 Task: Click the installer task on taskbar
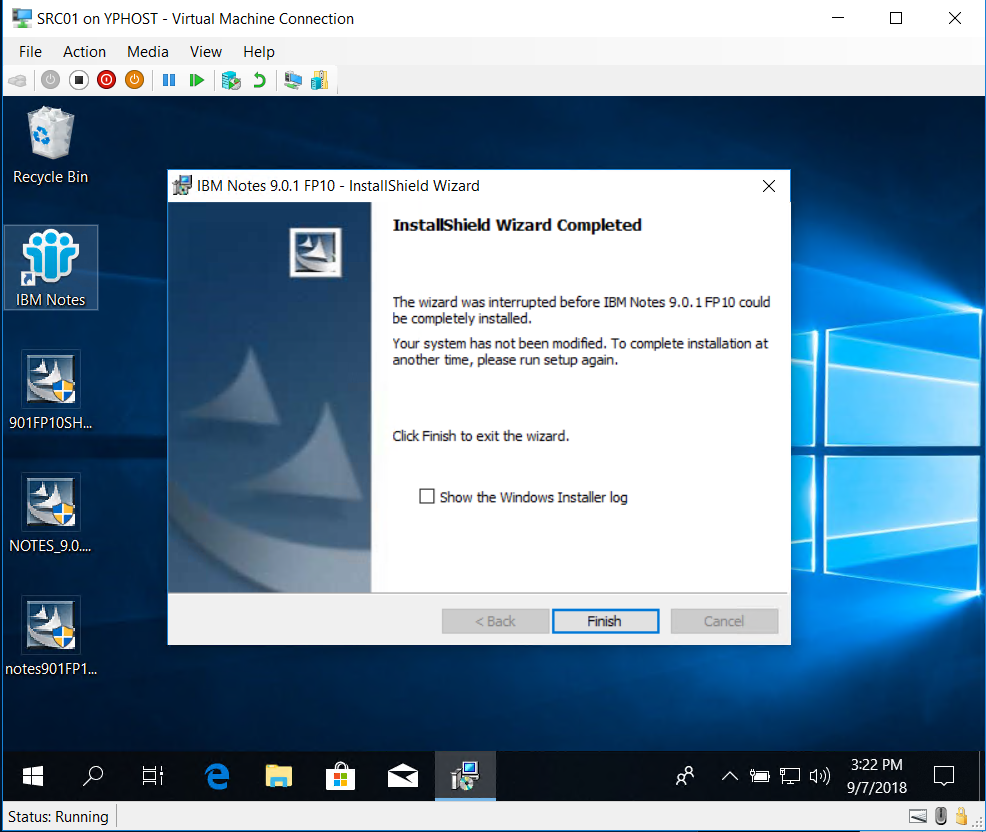(465, 776)
